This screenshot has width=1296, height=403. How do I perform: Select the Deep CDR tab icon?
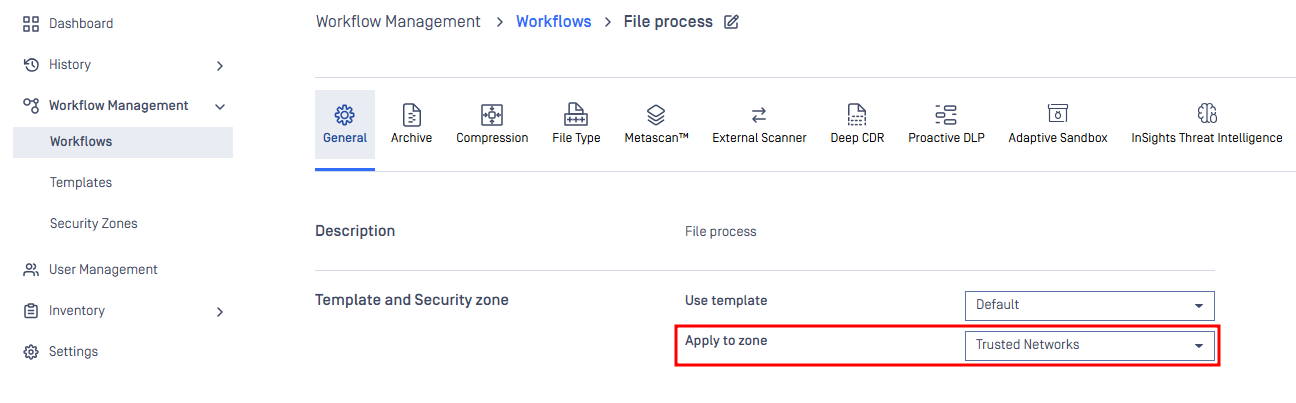click(857, 114)
